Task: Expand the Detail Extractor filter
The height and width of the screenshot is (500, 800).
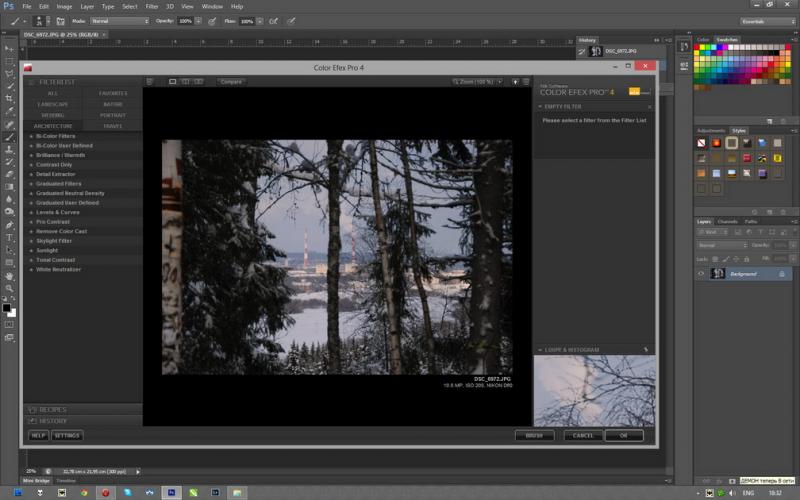Action: [x=31, y=174]
